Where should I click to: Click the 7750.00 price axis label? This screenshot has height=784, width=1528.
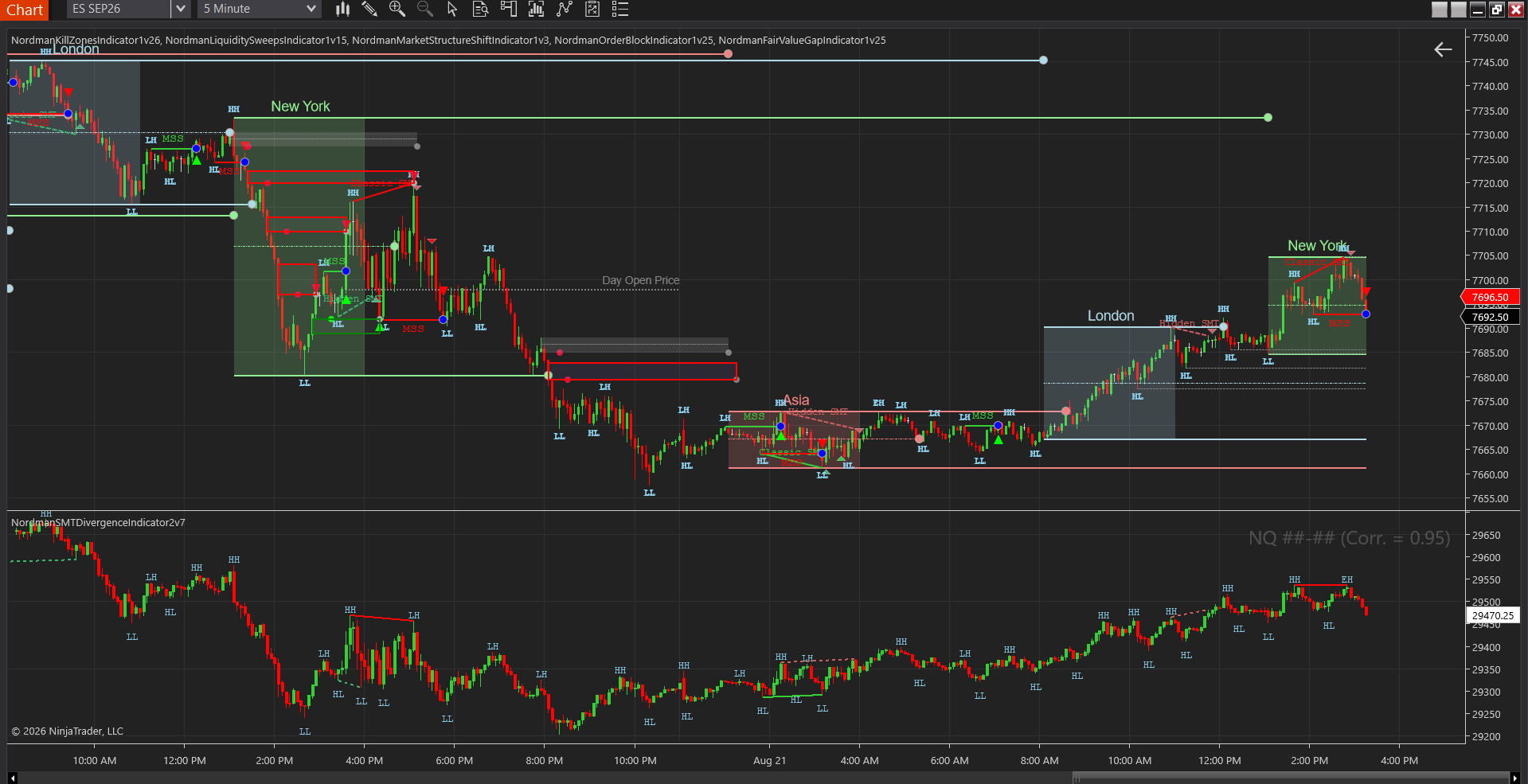click(x=1490, y=37)
